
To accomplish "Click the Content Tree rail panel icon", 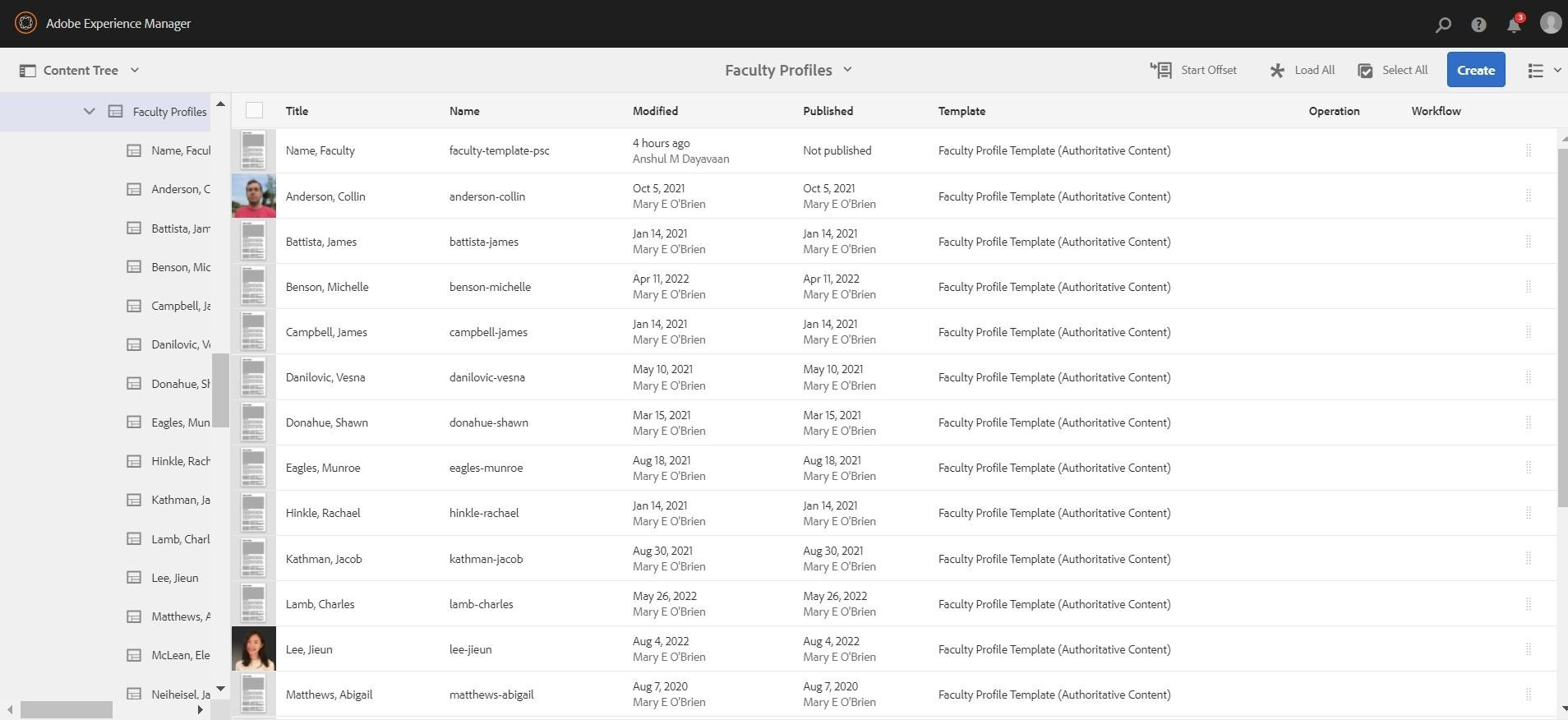I will [27, 71].
